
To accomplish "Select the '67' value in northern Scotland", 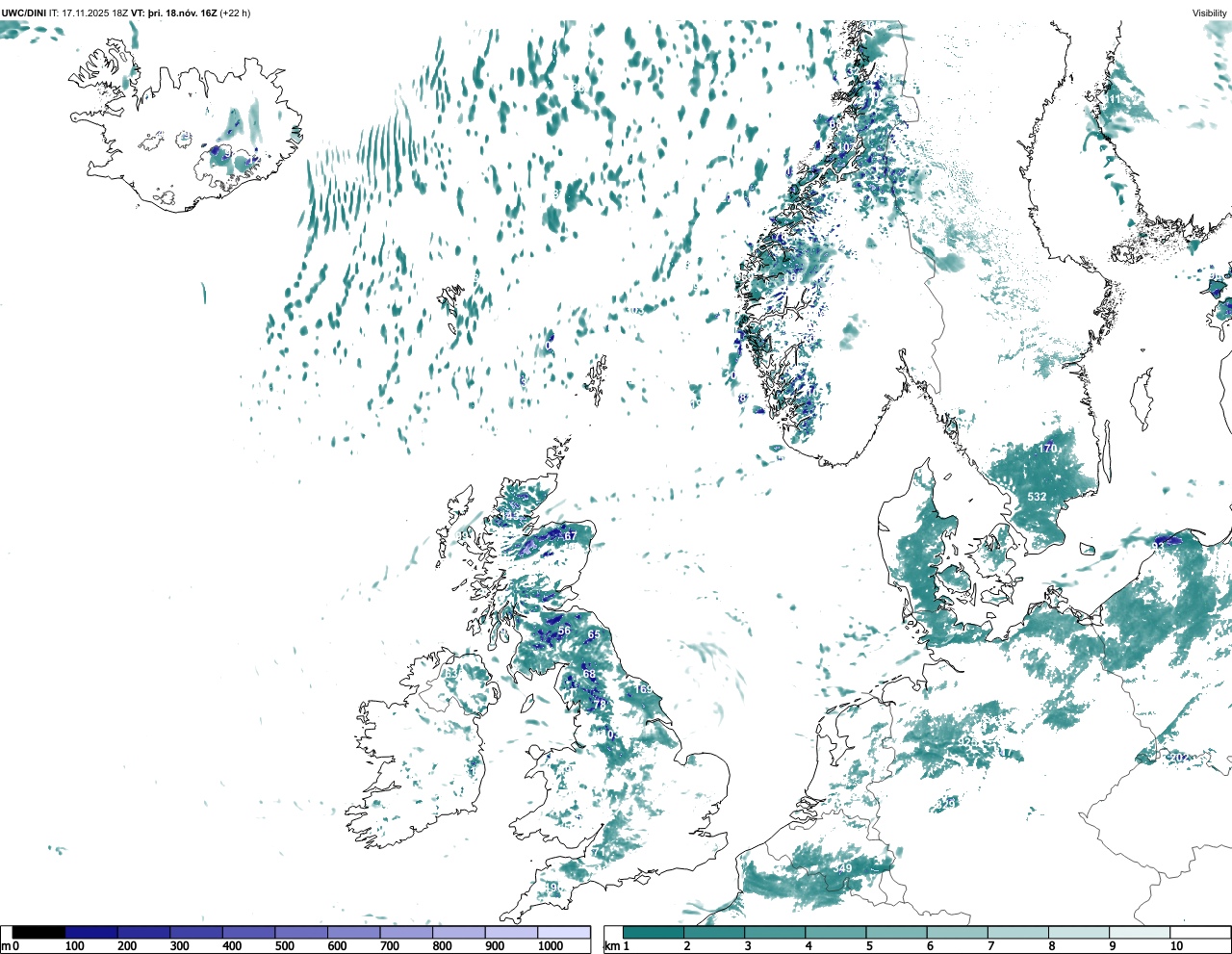I will [571, 536].
